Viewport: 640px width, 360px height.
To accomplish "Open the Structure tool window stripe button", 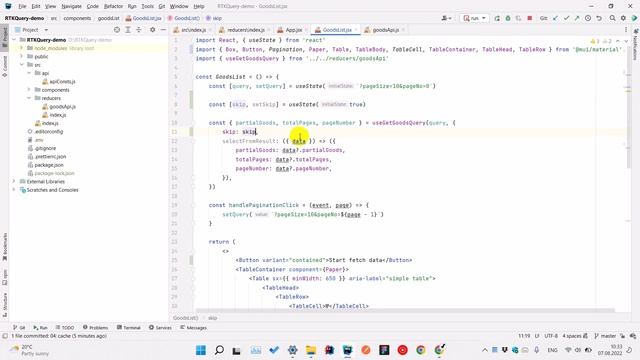I will [x=4, y=305].
